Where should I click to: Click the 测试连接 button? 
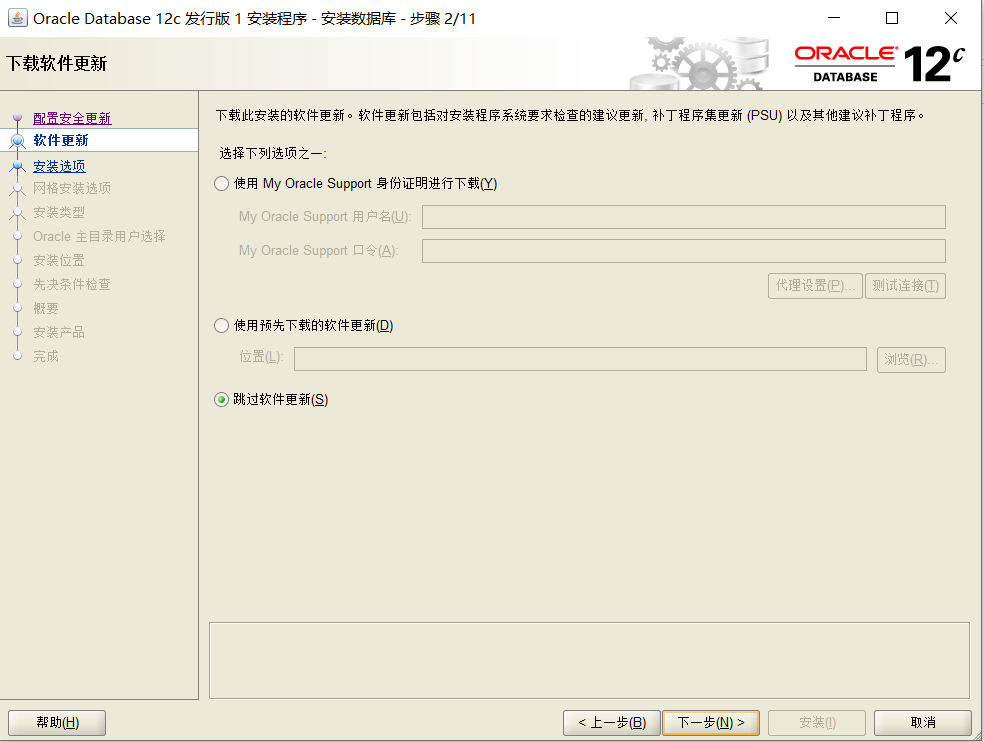tap(905, 286)
